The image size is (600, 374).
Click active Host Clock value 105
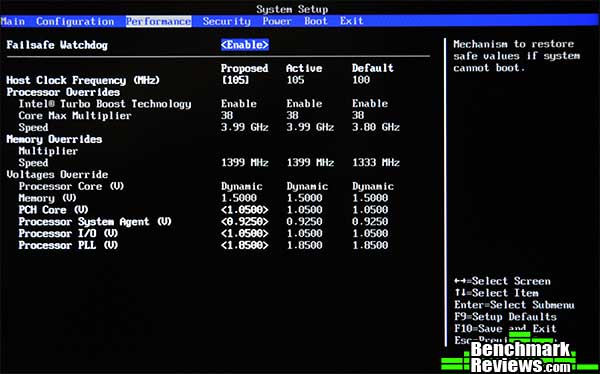[x=295, y=80]
